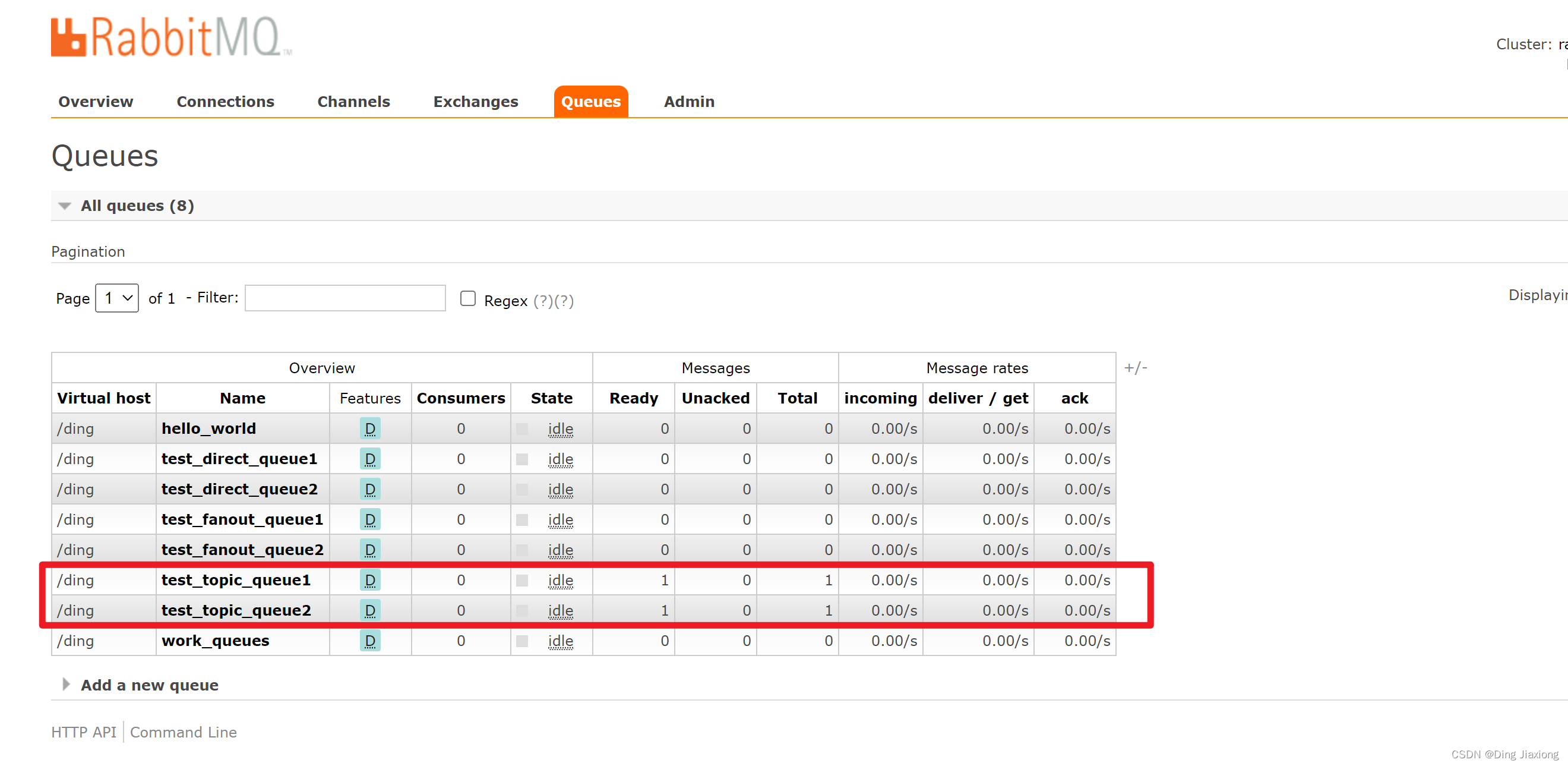Open the test_topic_queue2 queue

pos(236,611)
